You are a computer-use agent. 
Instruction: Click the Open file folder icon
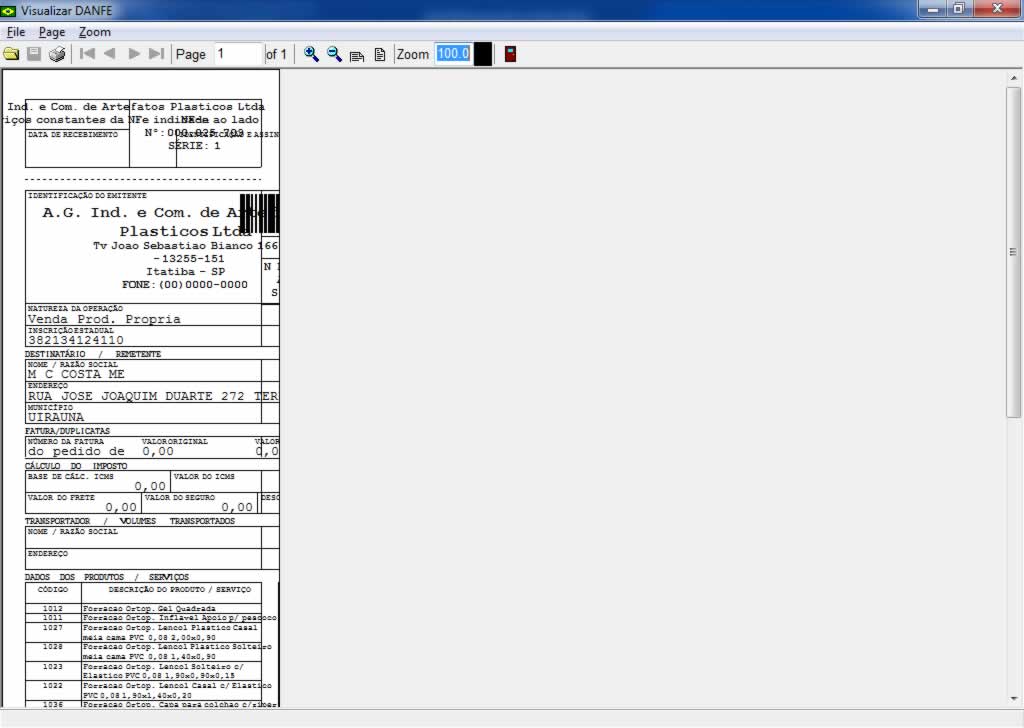tap(11, 54)
